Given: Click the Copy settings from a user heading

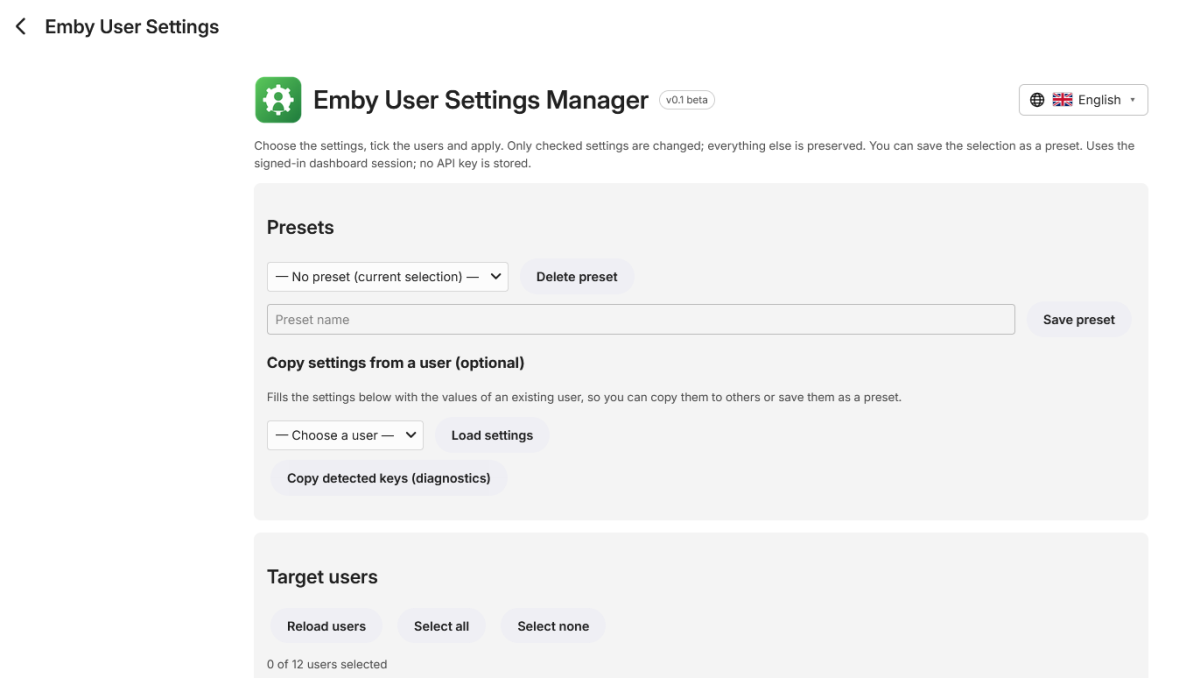Looking at the screenshot, I should click(x=396, y=362).
